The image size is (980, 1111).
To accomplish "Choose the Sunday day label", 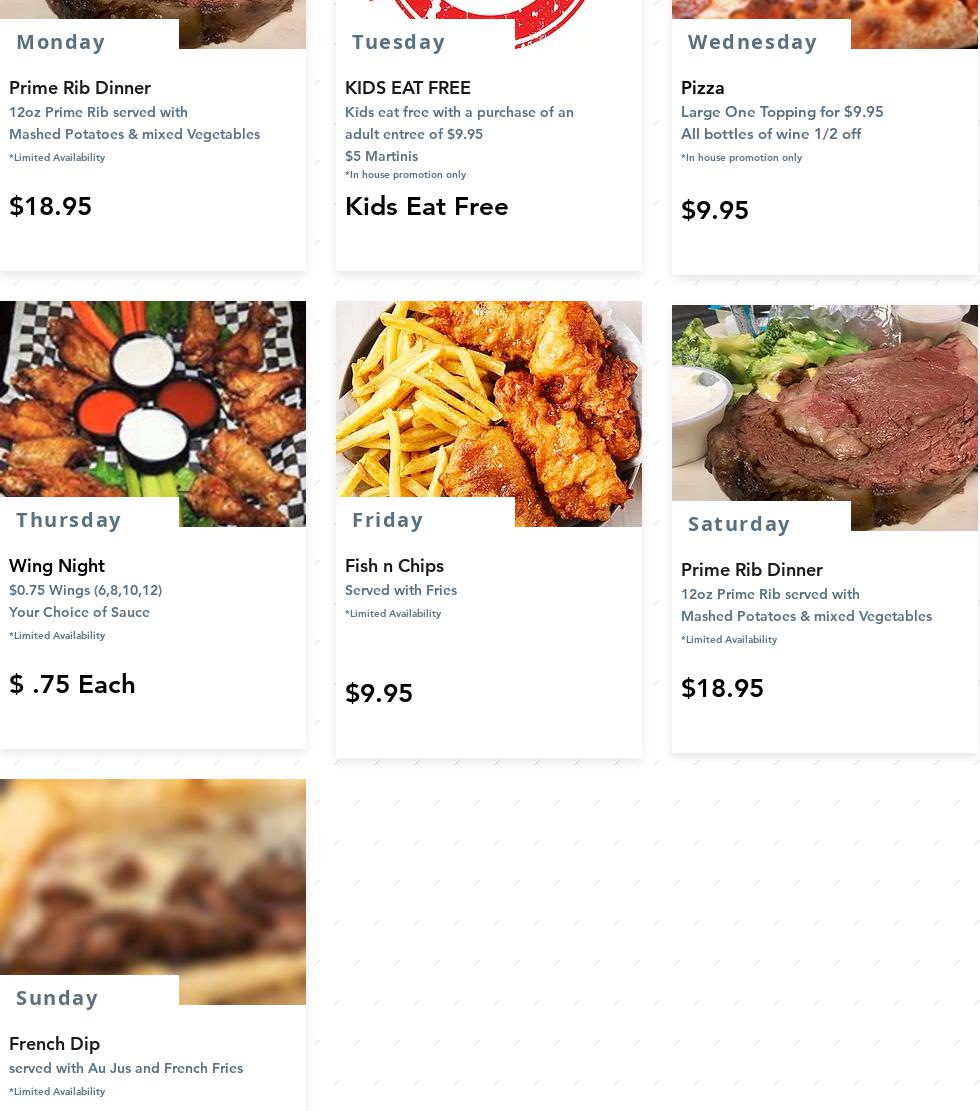I will (57, 998).
